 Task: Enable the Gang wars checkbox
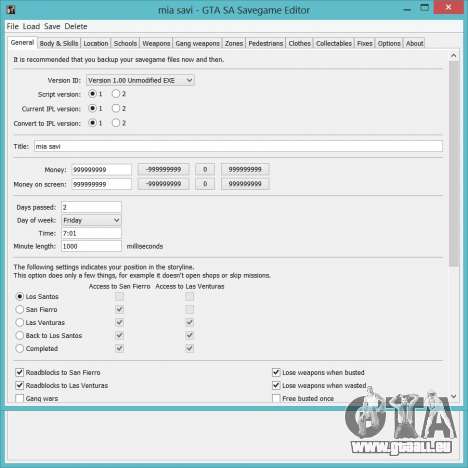20,398
